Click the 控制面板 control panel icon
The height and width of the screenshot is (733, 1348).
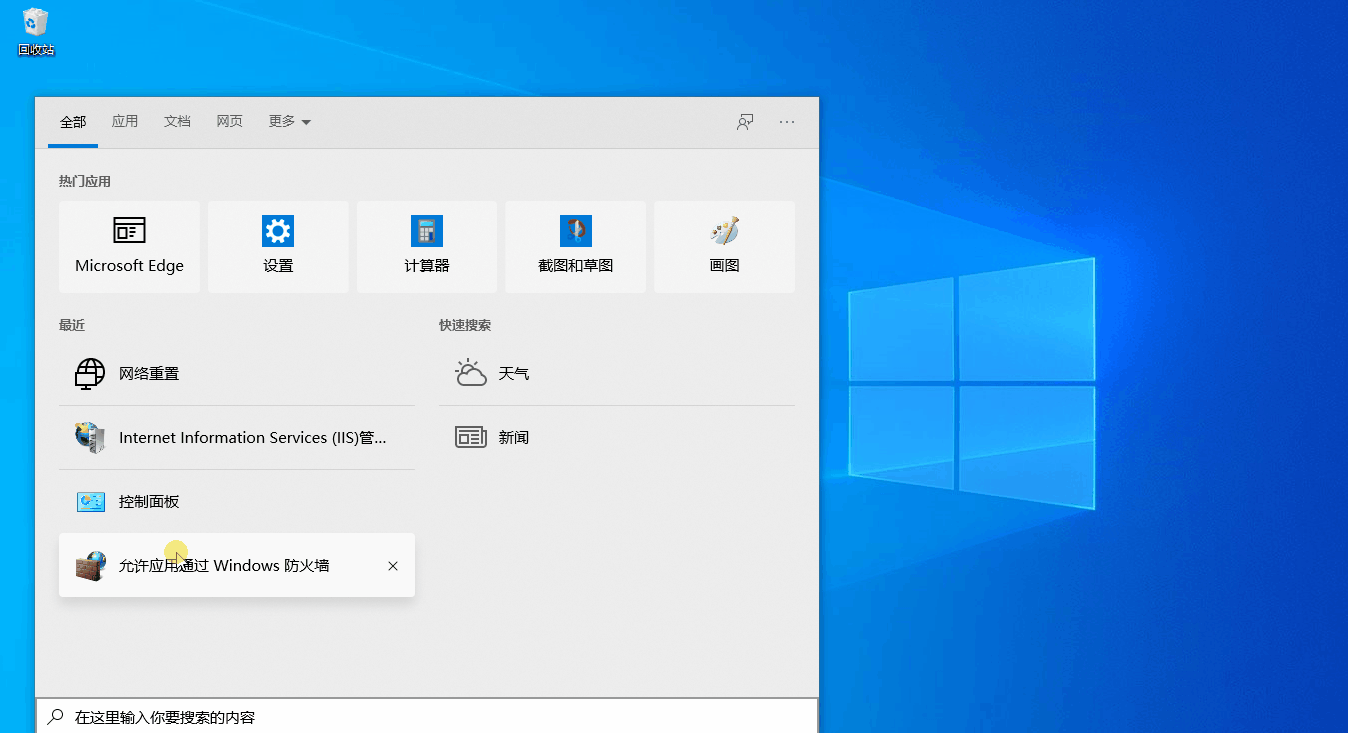90,502
